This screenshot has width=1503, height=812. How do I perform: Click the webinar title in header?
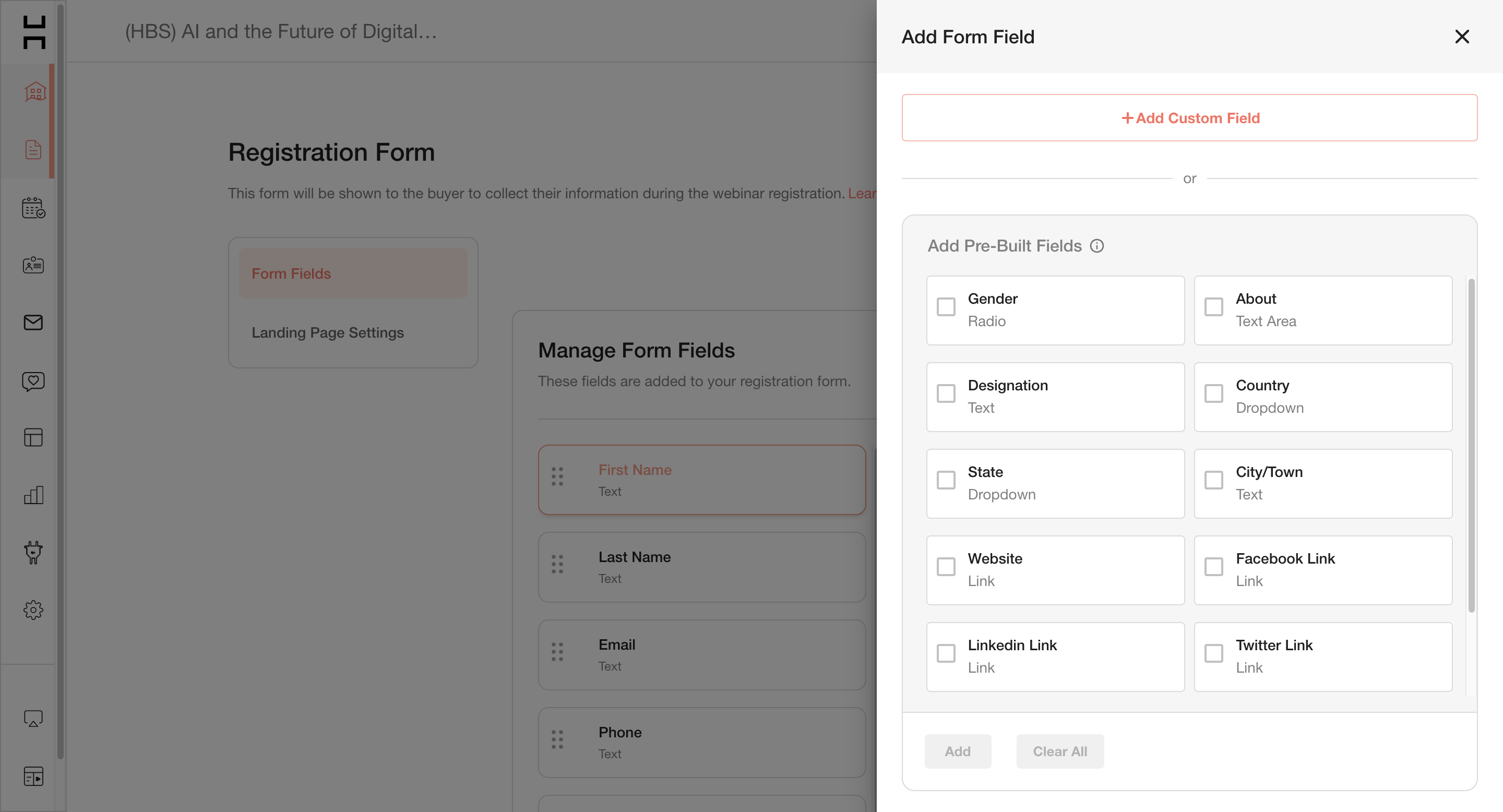[281, 31]
